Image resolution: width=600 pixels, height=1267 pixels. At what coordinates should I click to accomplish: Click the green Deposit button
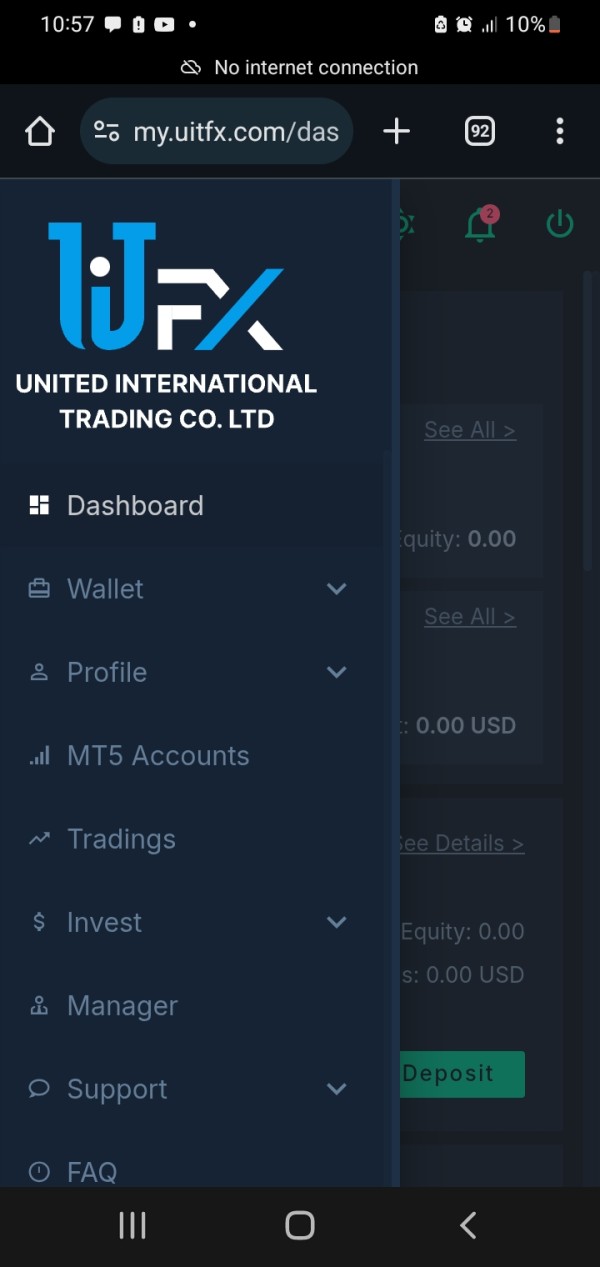coord(462,1074)
